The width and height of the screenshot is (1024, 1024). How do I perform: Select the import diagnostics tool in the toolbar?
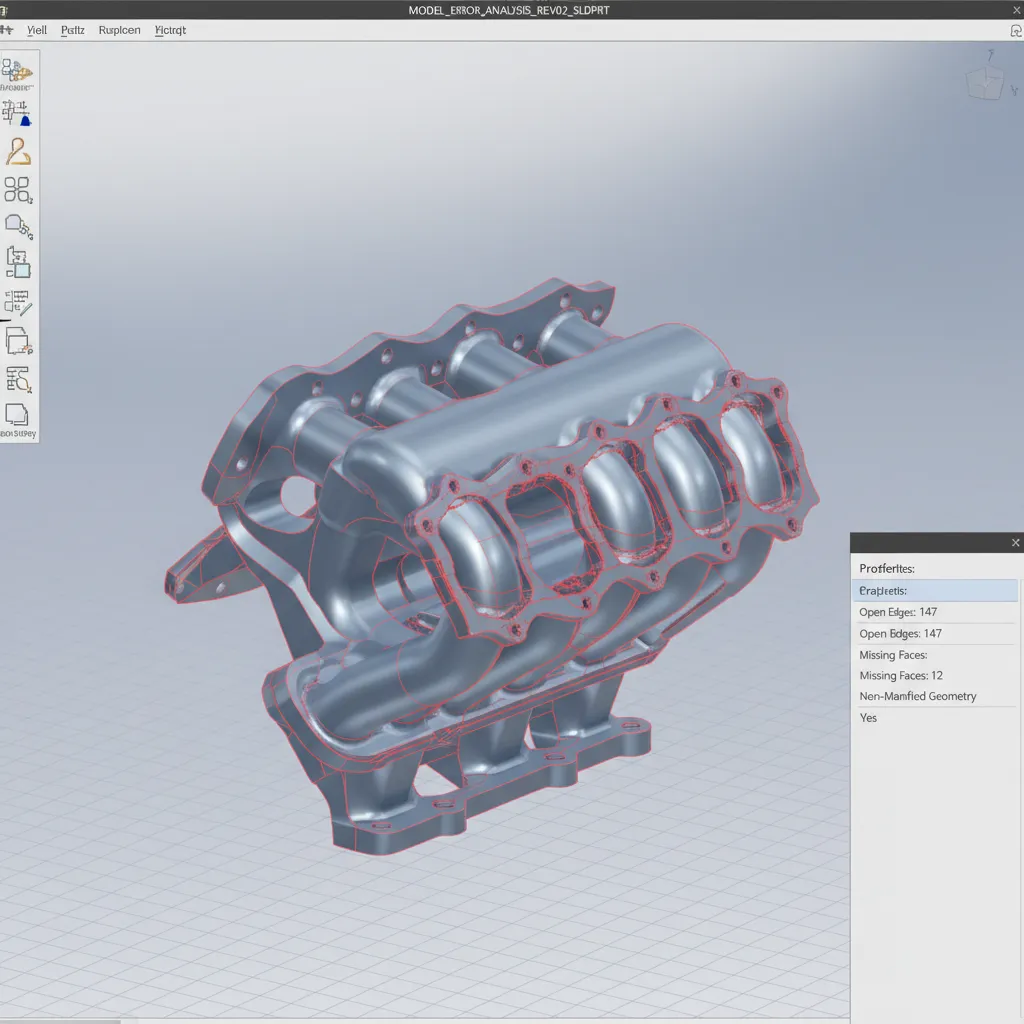coord(18,68)
